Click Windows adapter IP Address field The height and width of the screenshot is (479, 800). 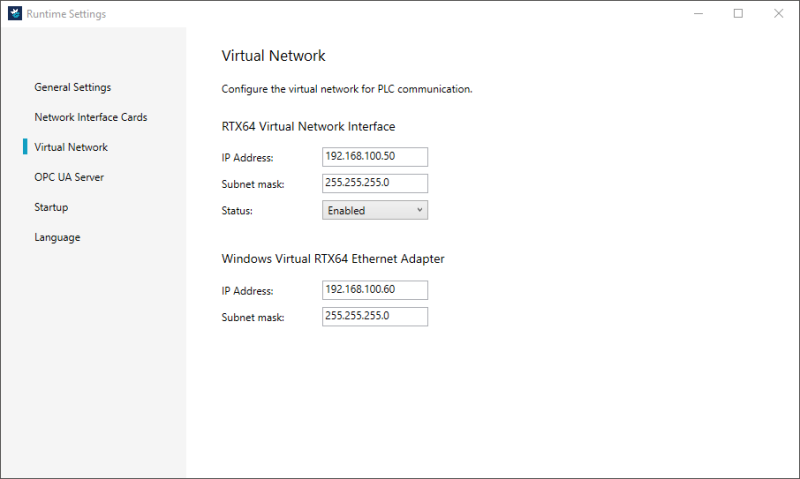click(375, 290)
